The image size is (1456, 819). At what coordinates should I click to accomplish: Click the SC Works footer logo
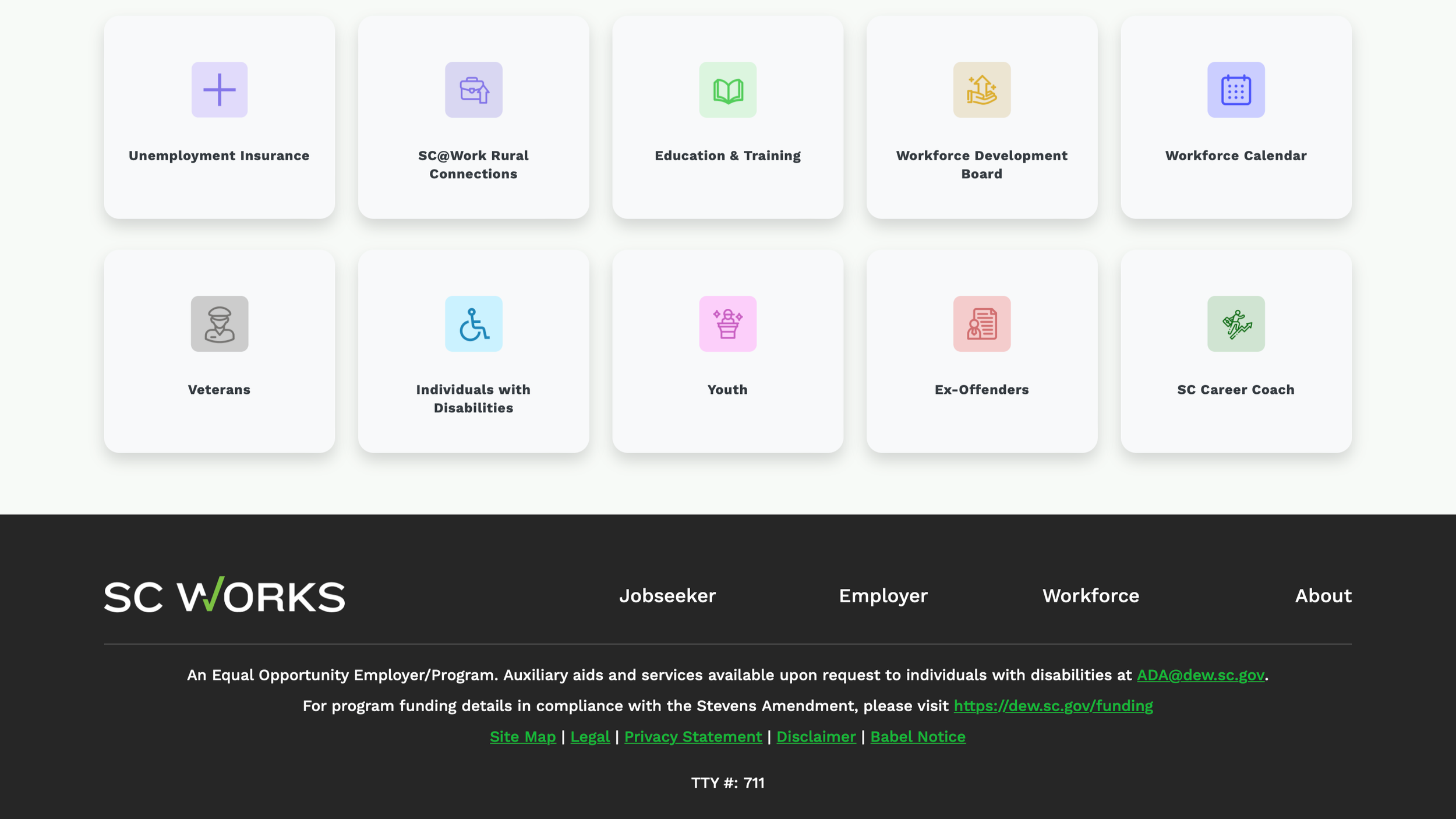pyautogui.click(x=224, y=596)
